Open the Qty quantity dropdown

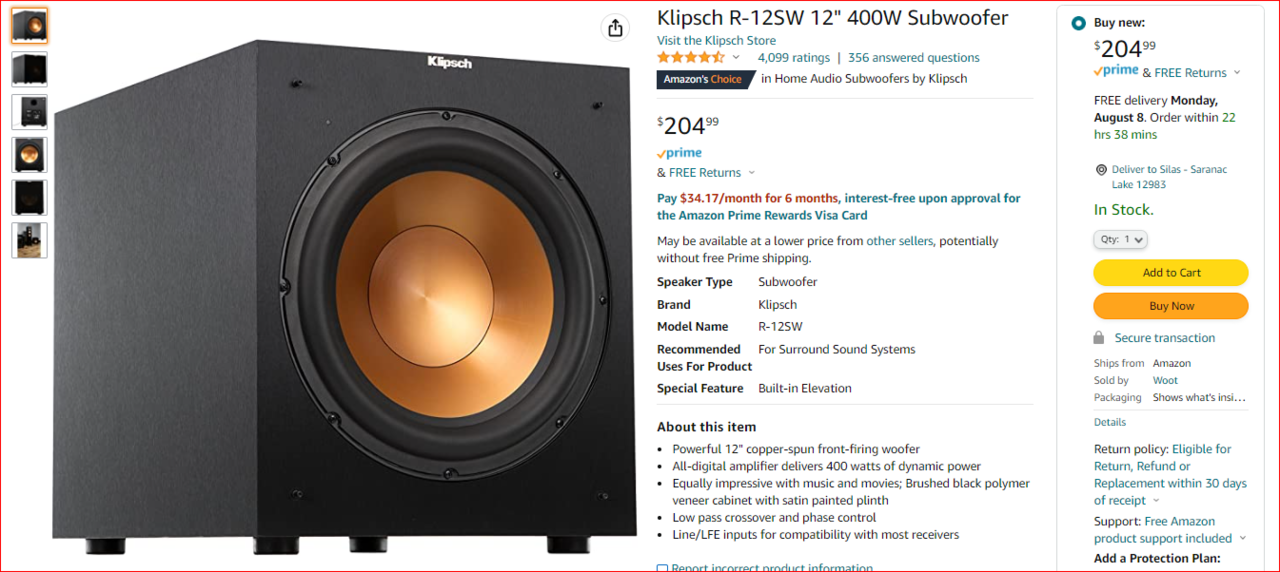coord(1120,240)
